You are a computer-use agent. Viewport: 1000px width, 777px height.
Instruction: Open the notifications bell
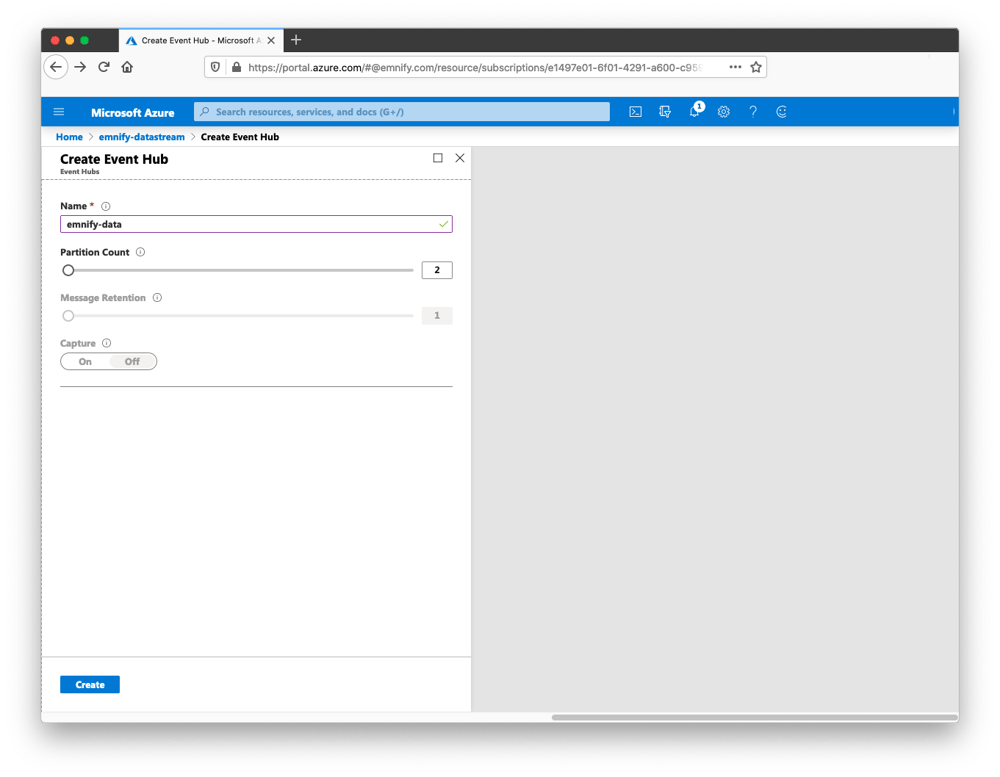tap(695, 111)
